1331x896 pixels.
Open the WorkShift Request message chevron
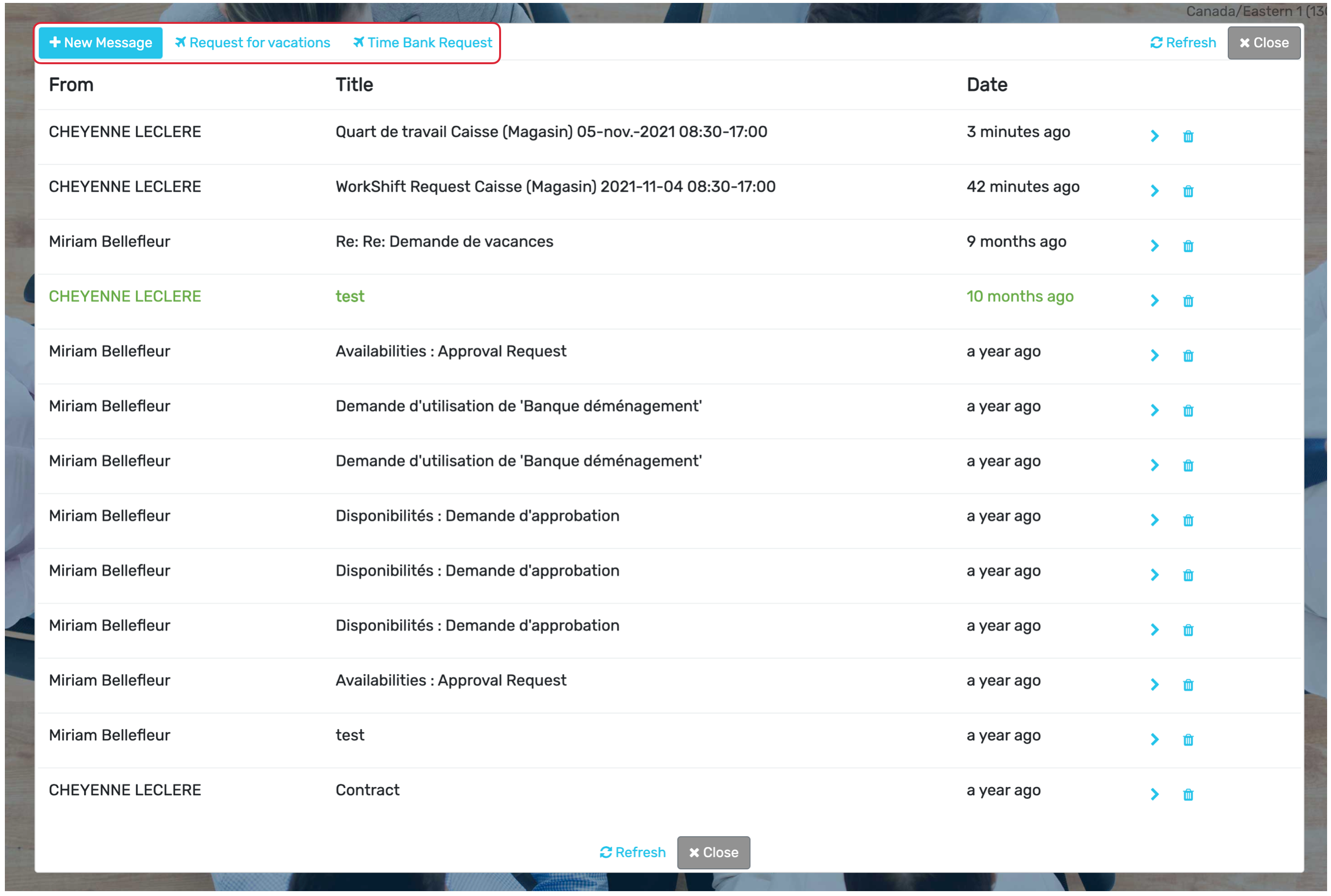point(1154,191)
